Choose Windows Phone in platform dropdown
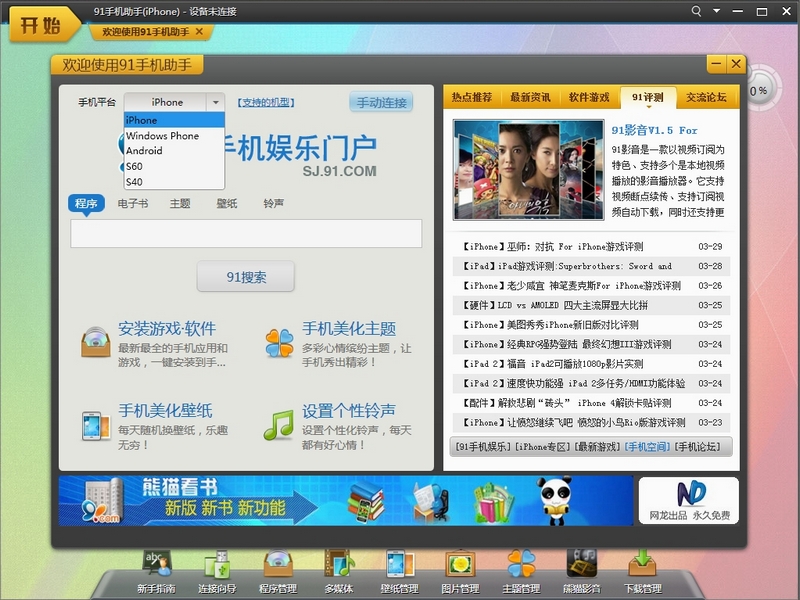The height and width of the screenshot is (600, 800). tap(162, 136)
